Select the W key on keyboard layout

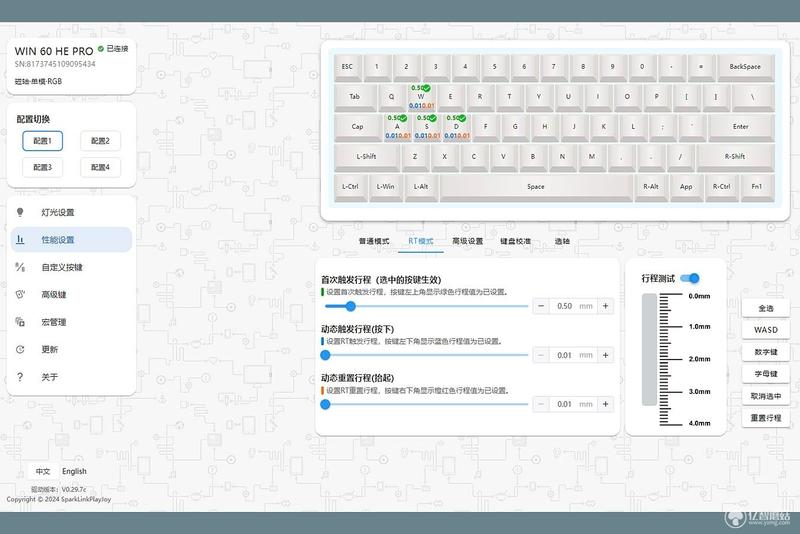tap(421, 96)
